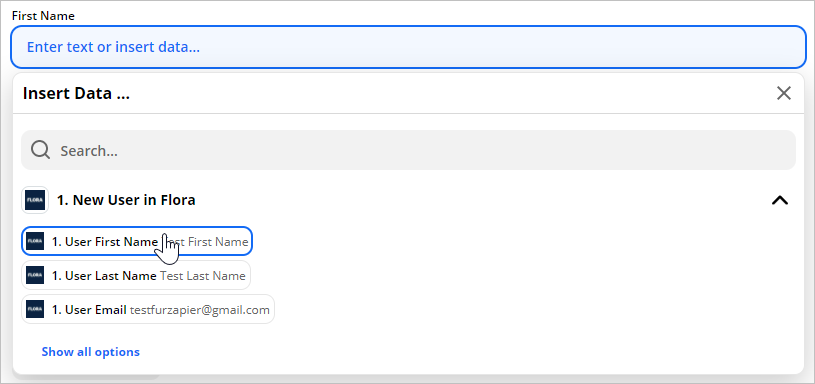Insert the User First Name data pill
This screenshot has height=384, width=815.
tap(137, 241)
